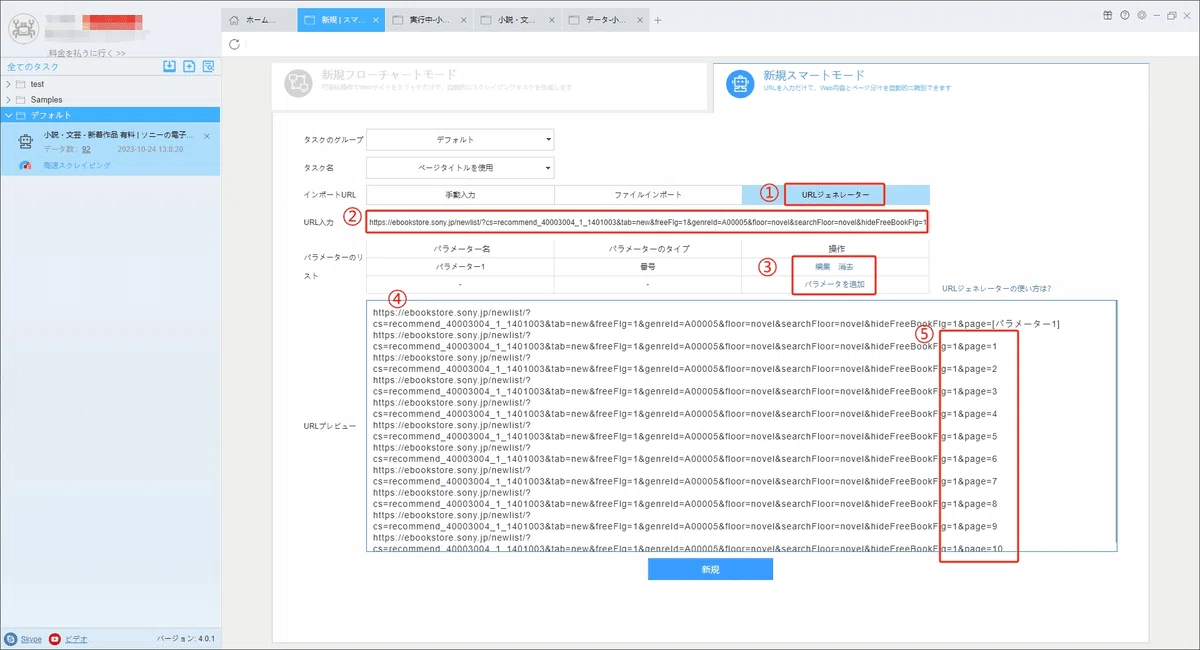
Task: Expand the Samples folder
Action: coord(9,100)
